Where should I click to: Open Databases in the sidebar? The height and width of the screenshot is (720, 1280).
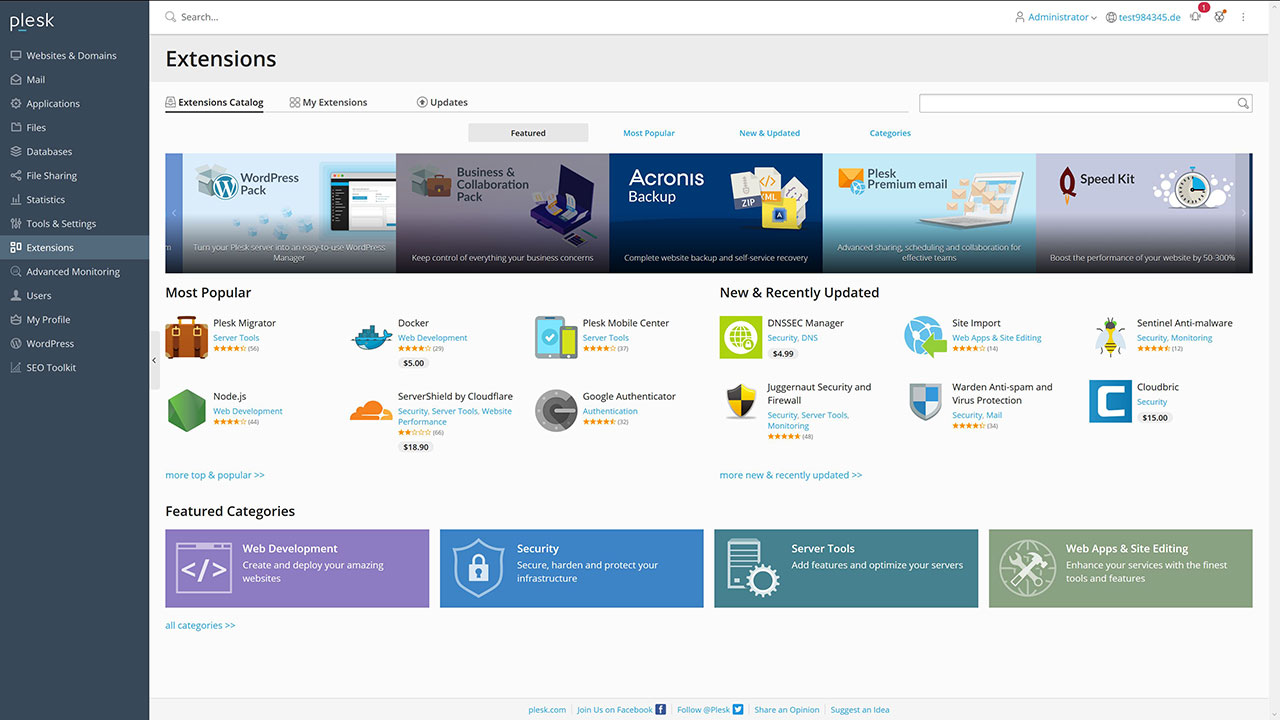coord(74,152)
